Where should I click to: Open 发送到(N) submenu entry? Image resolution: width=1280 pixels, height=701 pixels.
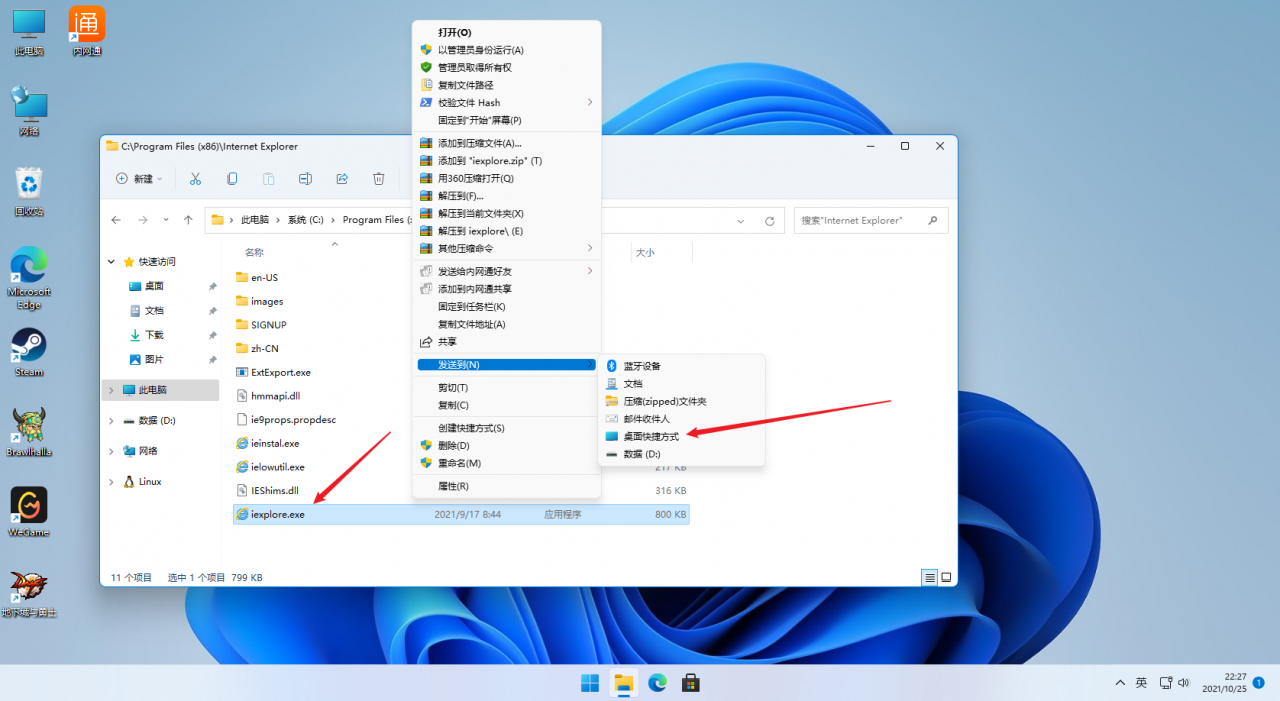[506, 364]
